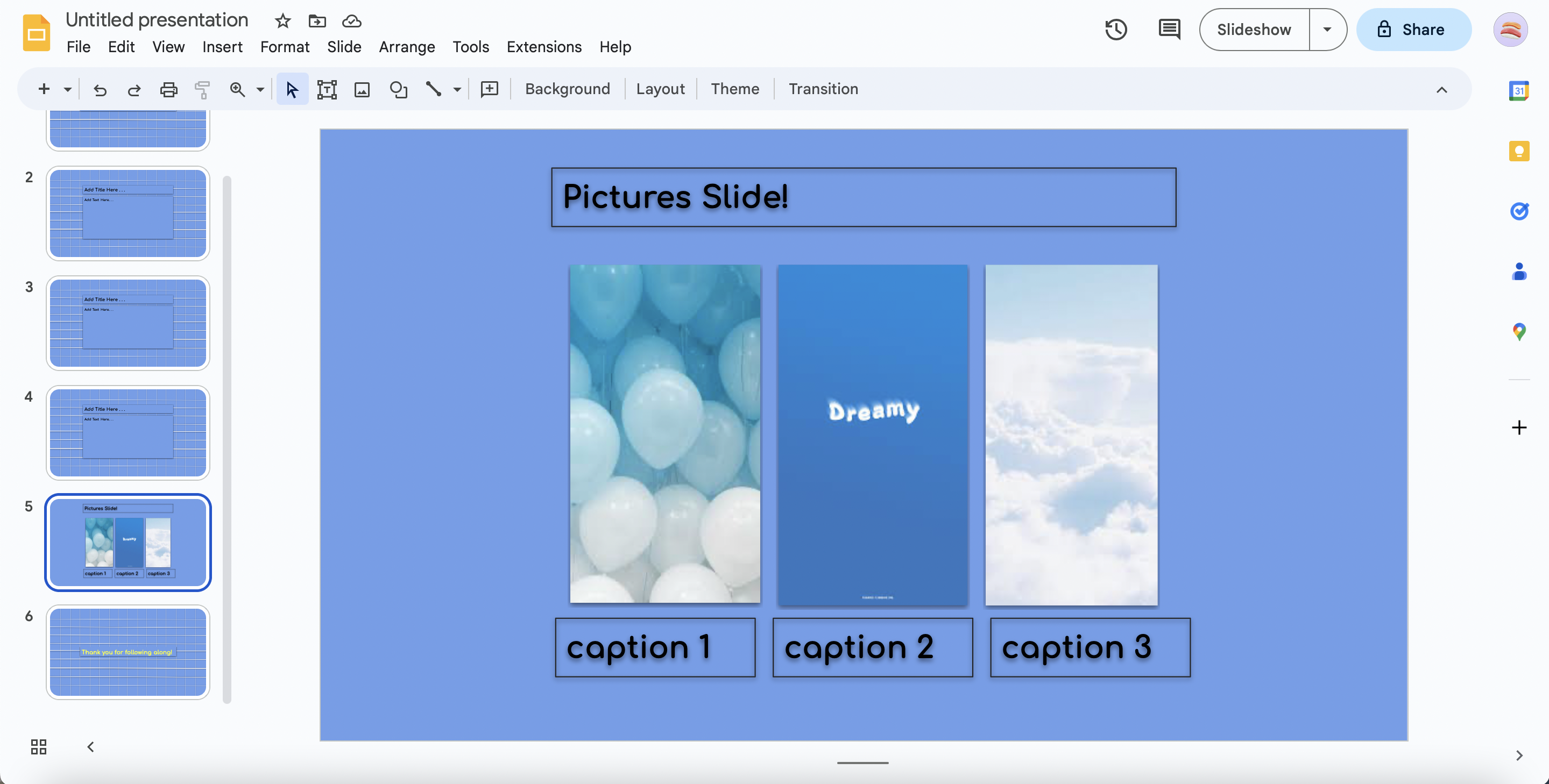Select slide 4 thumbnail

click(128, 432)
